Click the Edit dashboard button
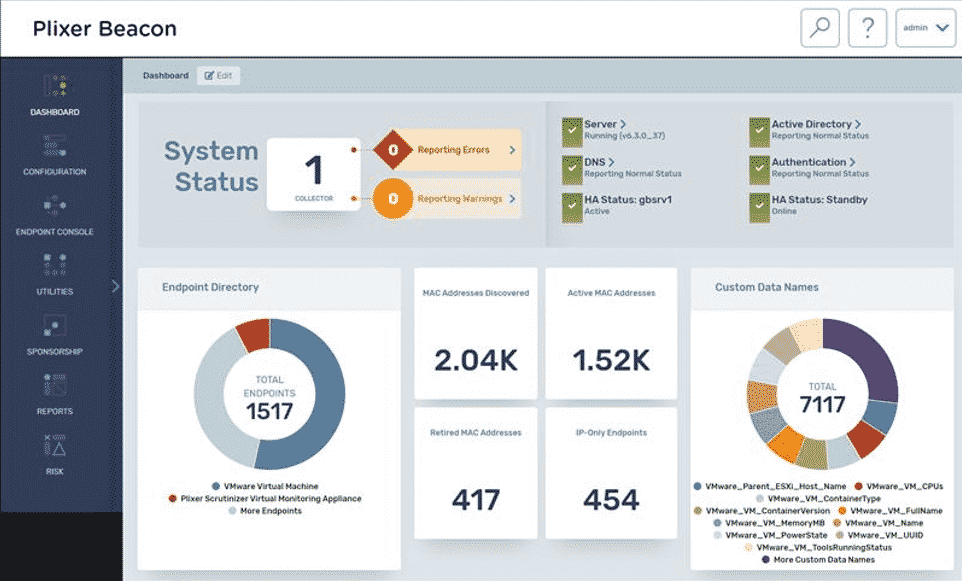The height and width of the screenshot is (581, 962). point(218,75)
